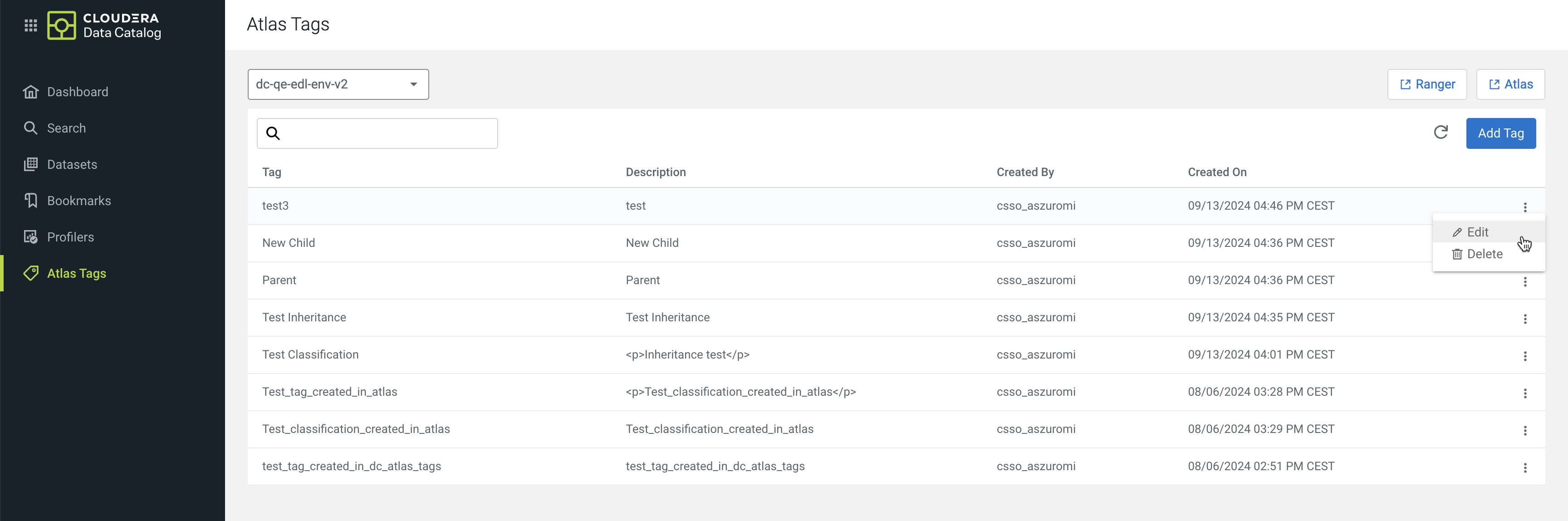Image resolution: width=1568 pixels, height=521 pixels.
Task: Select the Test Inheritance tag name
Action: [x=304, y=317]
